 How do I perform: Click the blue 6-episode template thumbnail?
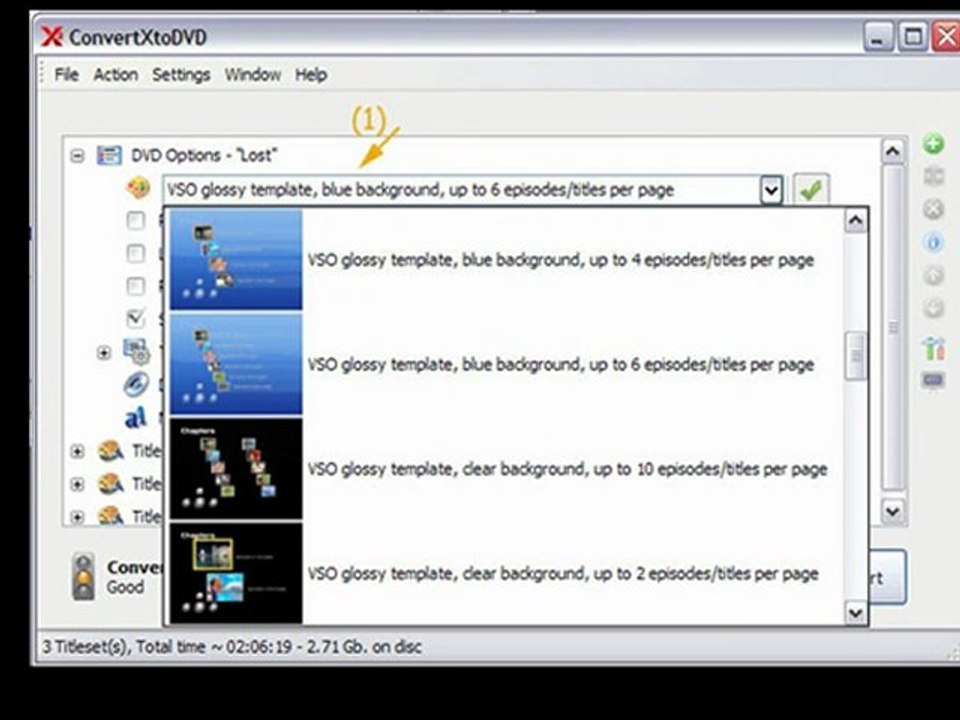coord(236,364)
